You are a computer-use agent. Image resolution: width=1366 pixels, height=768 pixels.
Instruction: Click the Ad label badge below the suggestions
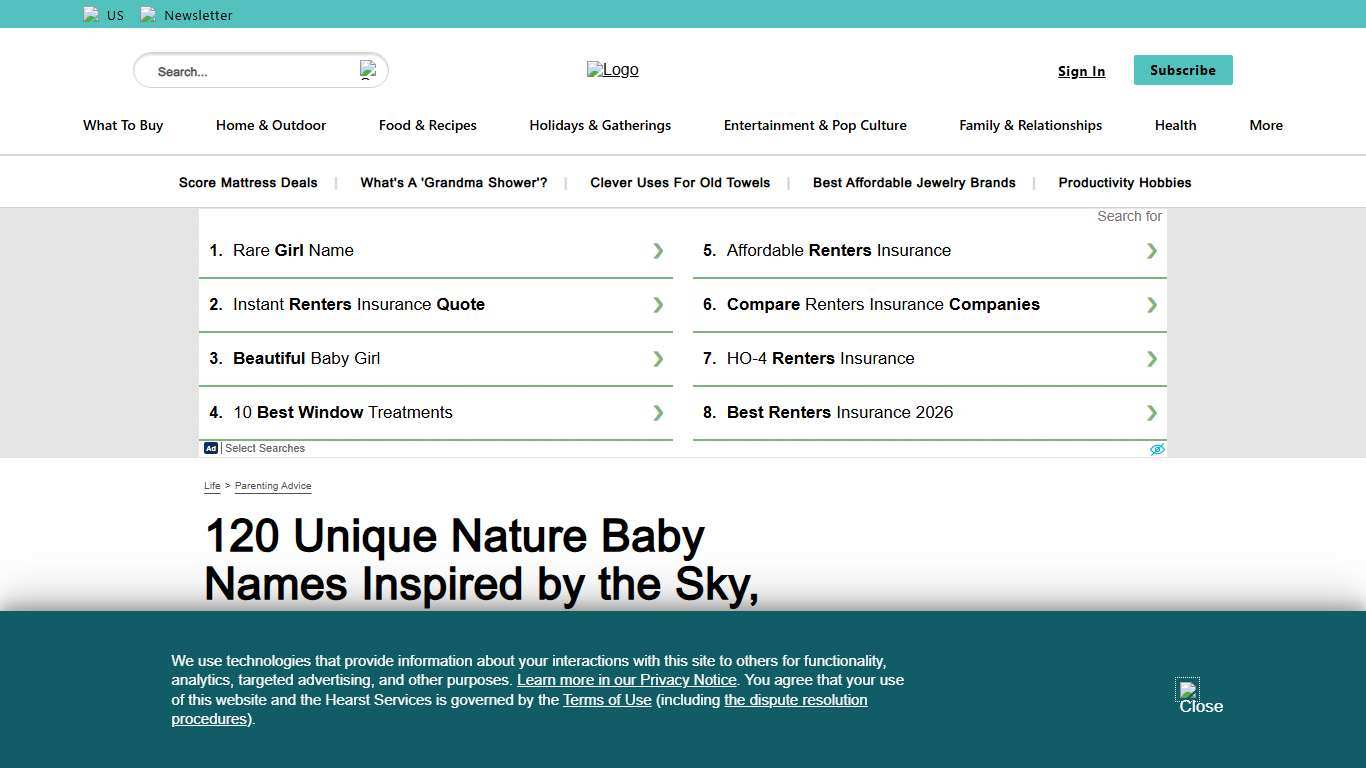pyautogui.click(x=210, y=448)
